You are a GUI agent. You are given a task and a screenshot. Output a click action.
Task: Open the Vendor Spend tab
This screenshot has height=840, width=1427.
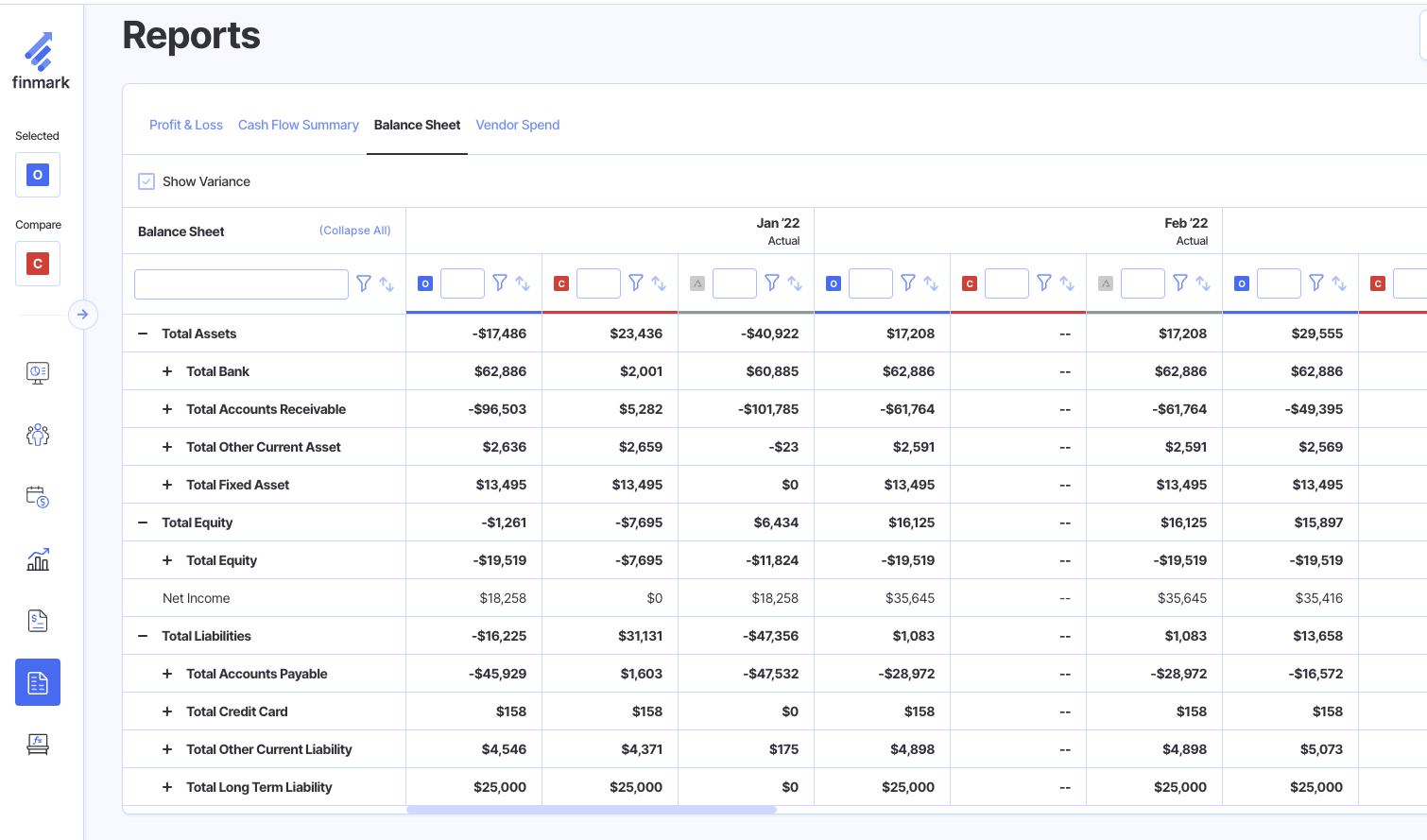point(518,125)
